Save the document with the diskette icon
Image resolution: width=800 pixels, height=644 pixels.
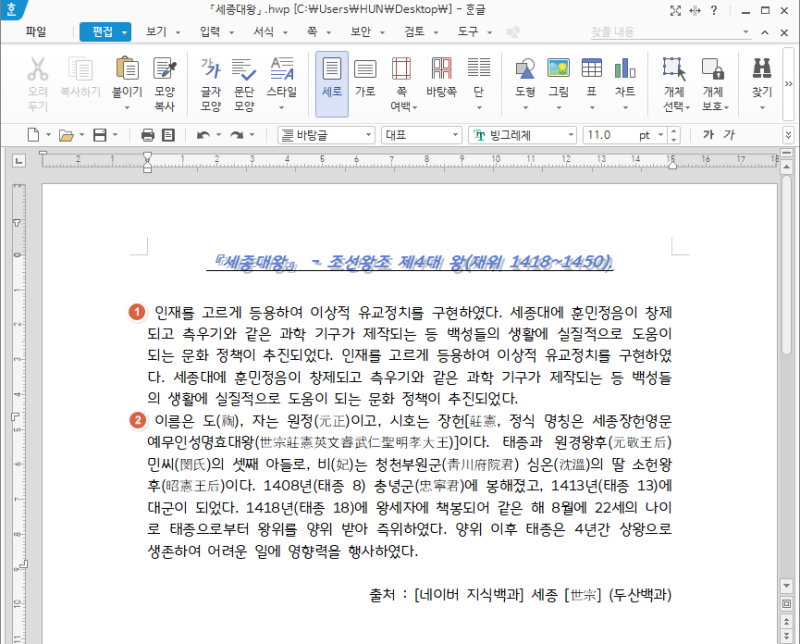pos(99,135)
